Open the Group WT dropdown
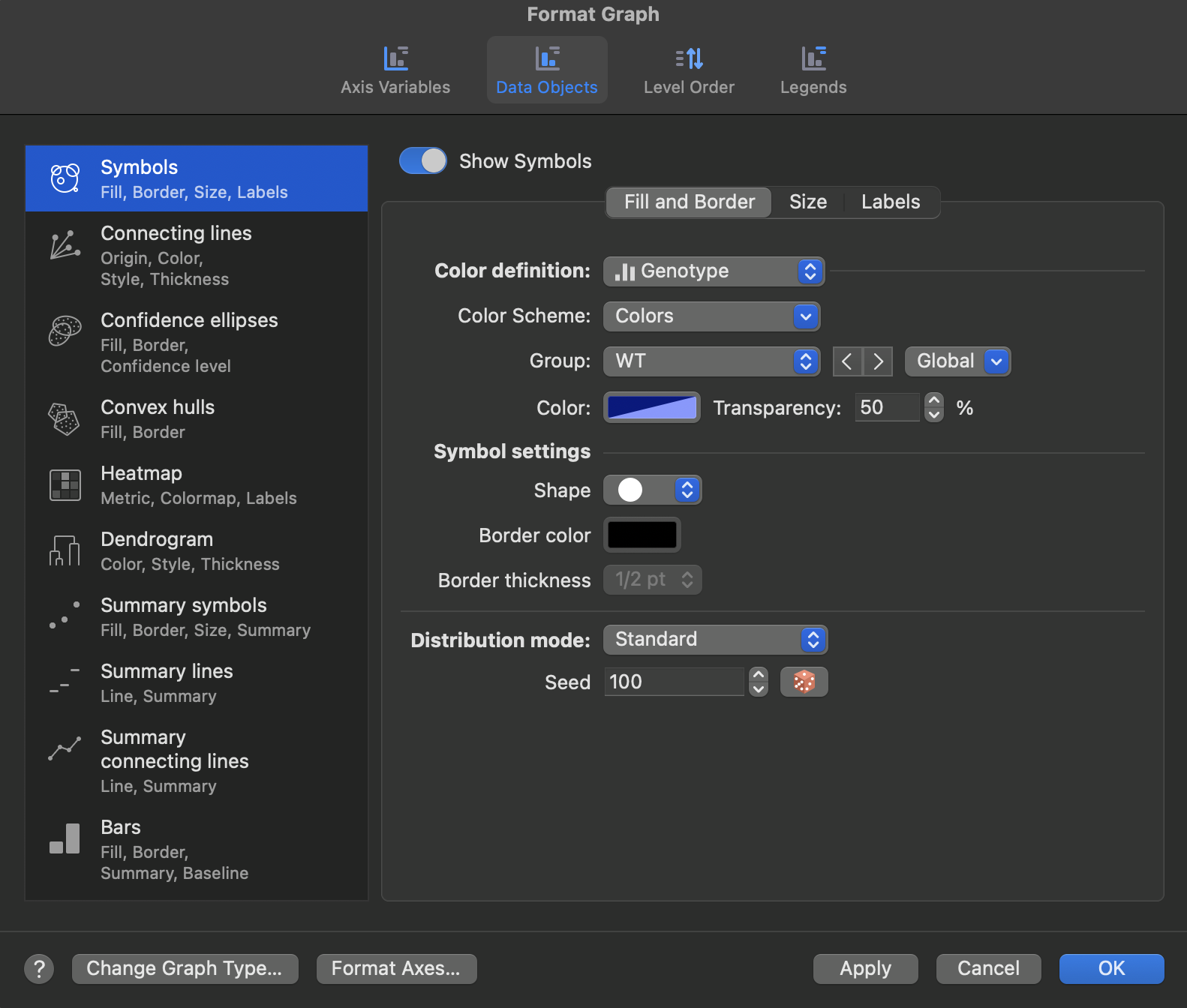This screenshot has width=1187, height=1008. [x=711, y=361]
